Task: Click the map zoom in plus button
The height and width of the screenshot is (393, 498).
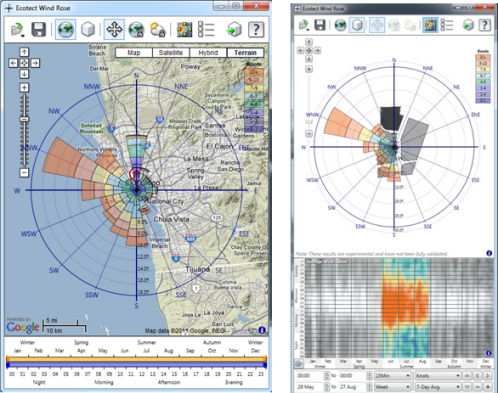Action: pos(24,87)
